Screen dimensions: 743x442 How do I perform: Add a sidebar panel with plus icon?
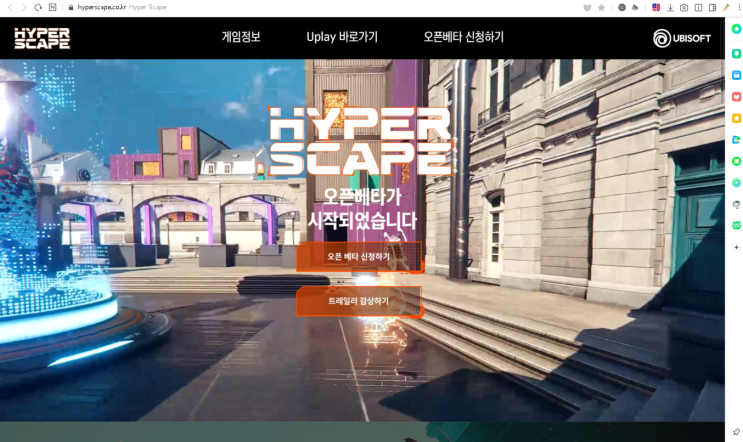tap(736, 247)
